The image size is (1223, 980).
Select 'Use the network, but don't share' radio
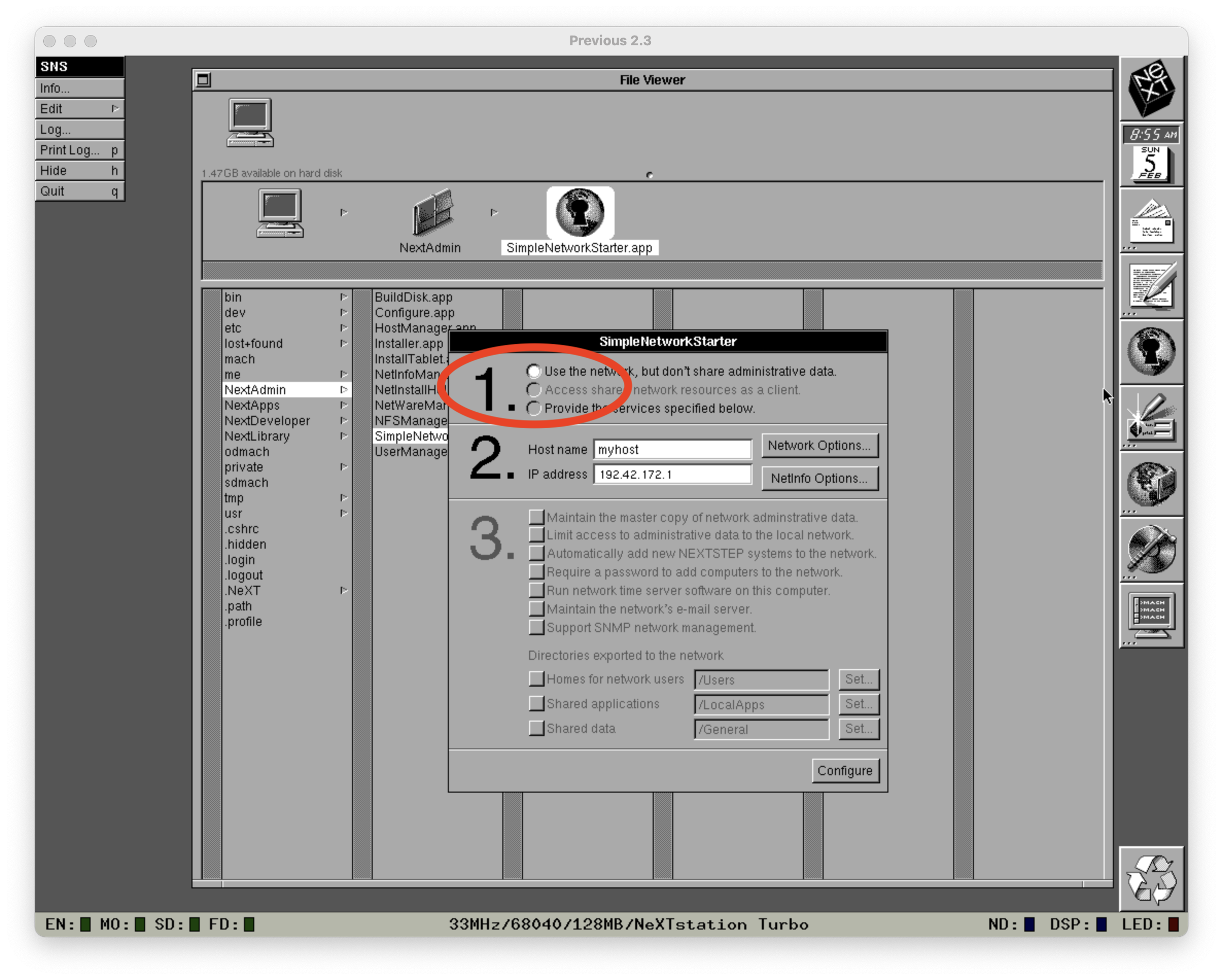[533, 372]
